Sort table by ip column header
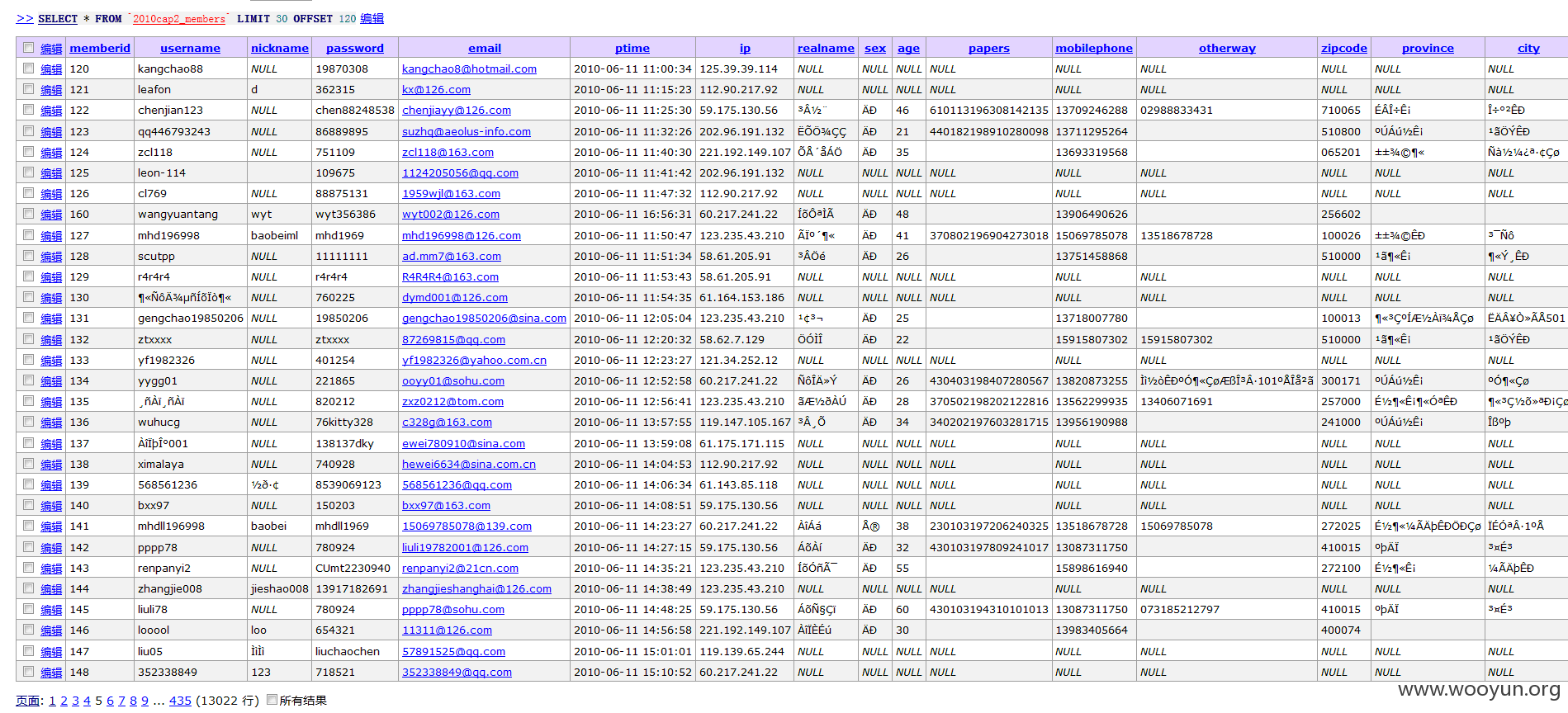The height and width of the screenshot is (713, 1568). click(x=745, y=49)
